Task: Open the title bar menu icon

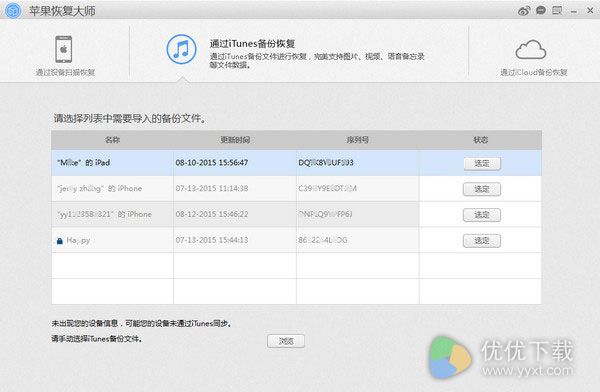Action: [x=557, y=10]
